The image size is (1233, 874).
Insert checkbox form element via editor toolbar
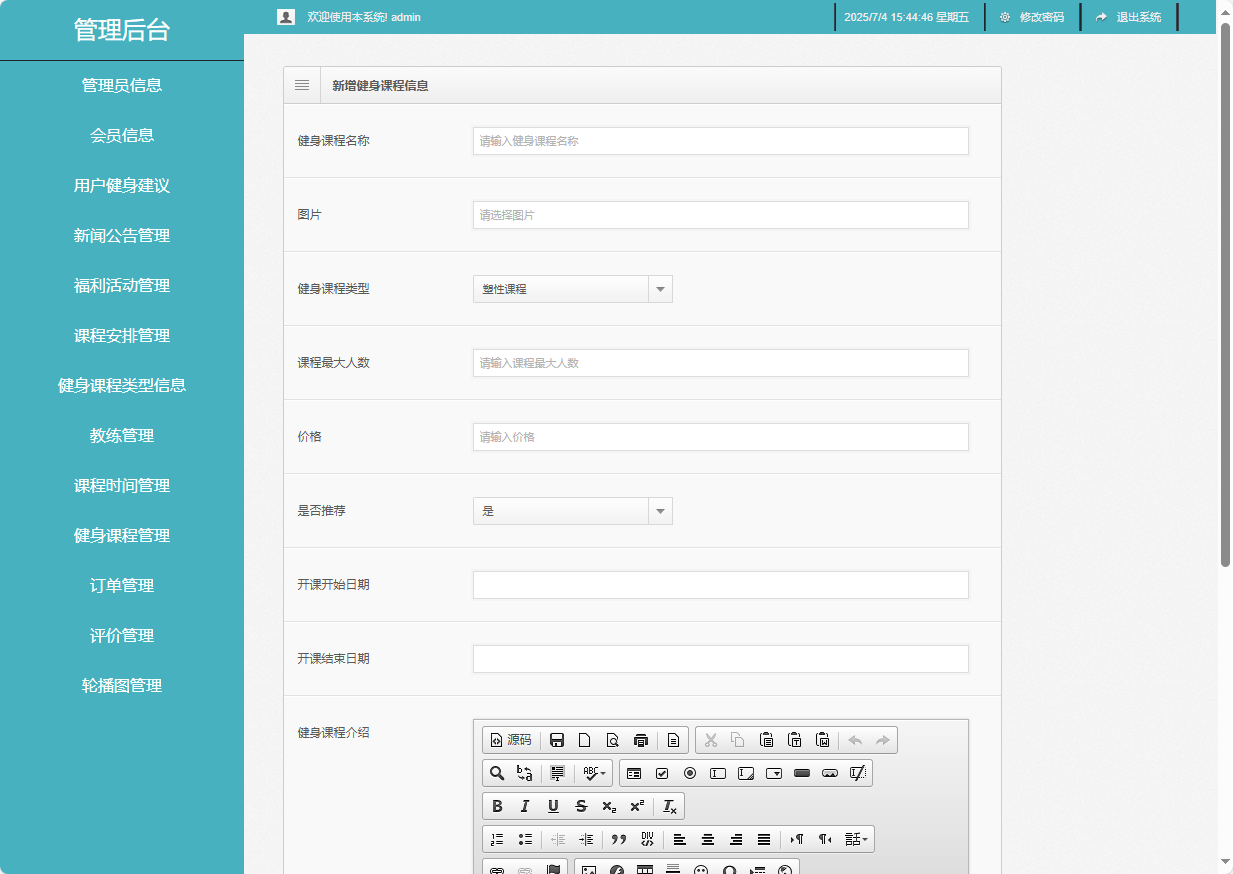[x=662, y=773]
